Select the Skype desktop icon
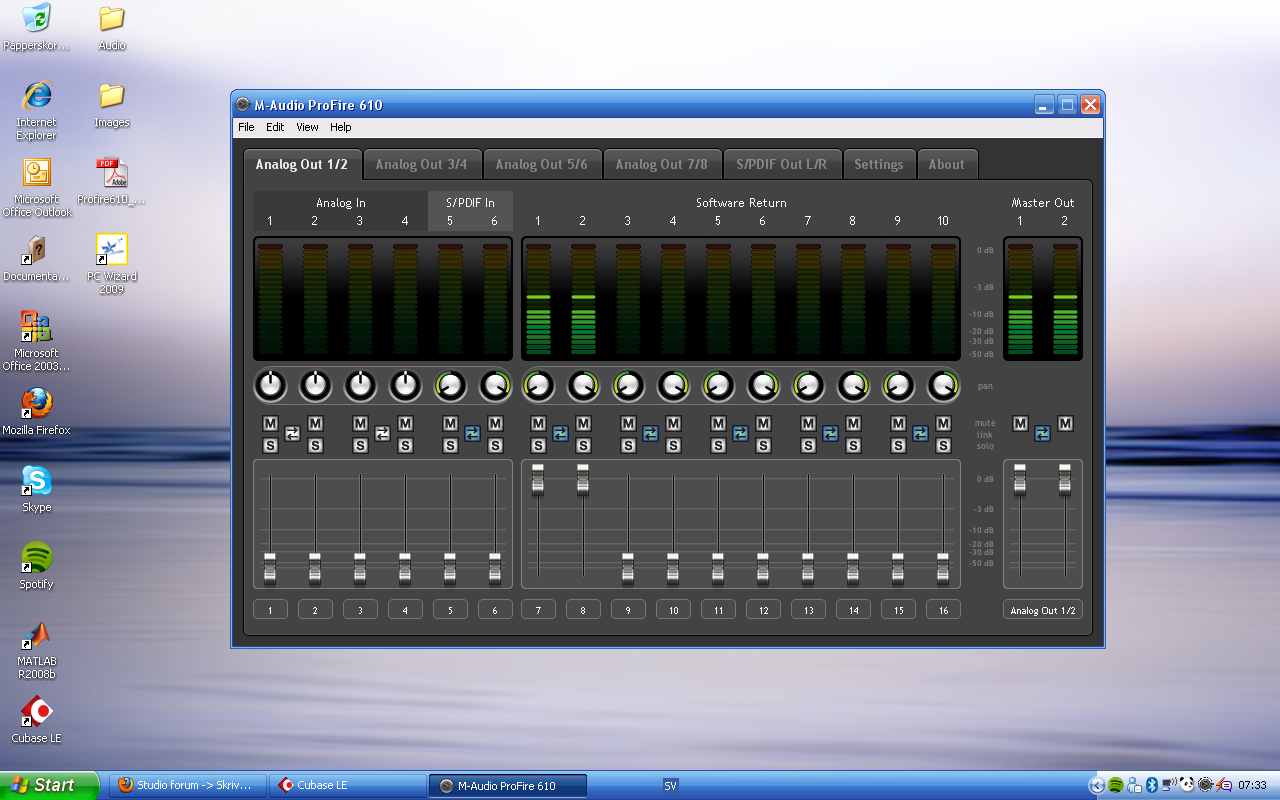 point(37,488)
